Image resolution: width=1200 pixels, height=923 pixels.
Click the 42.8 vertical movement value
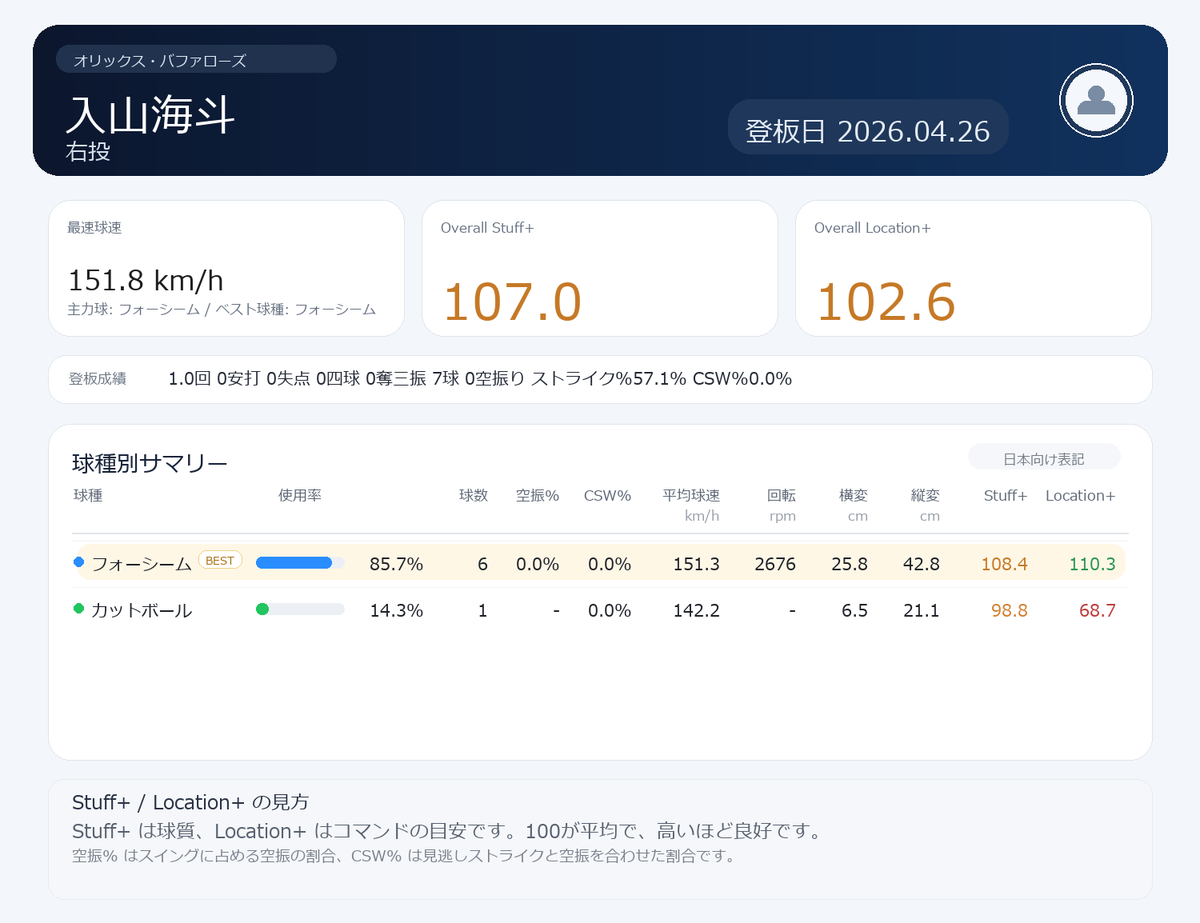921,564
